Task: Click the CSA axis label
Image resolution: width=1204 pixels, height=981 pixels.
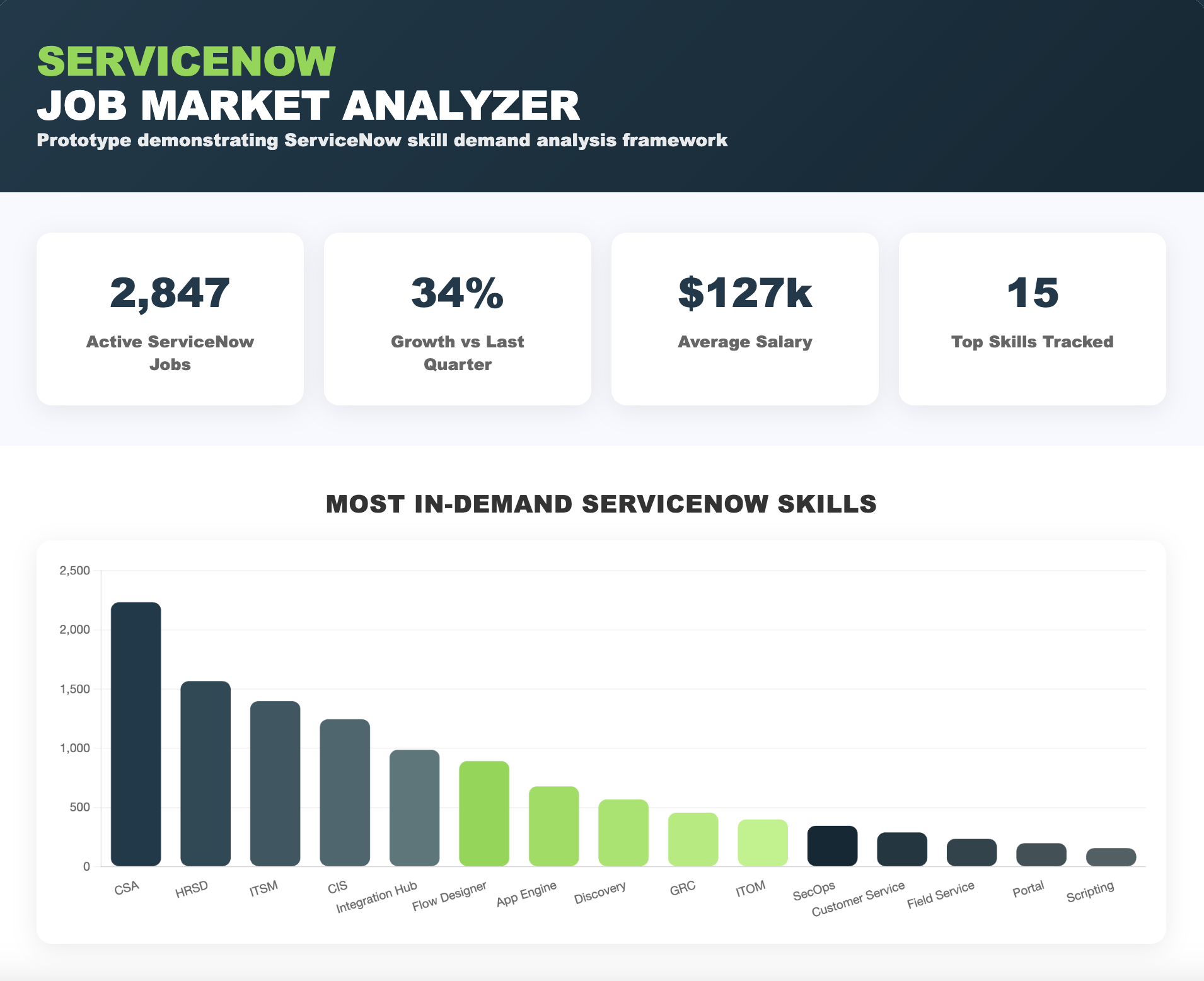Action: [x=126, y=888]
